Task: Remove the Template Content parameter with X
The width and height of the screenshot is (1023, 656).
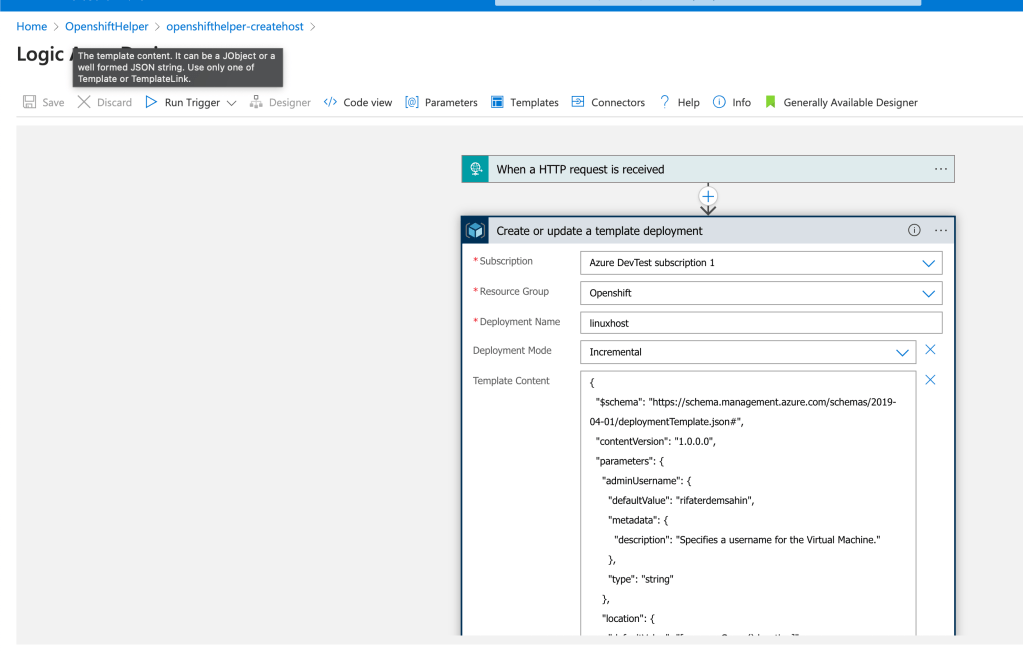Action: [x=930, y=380]
